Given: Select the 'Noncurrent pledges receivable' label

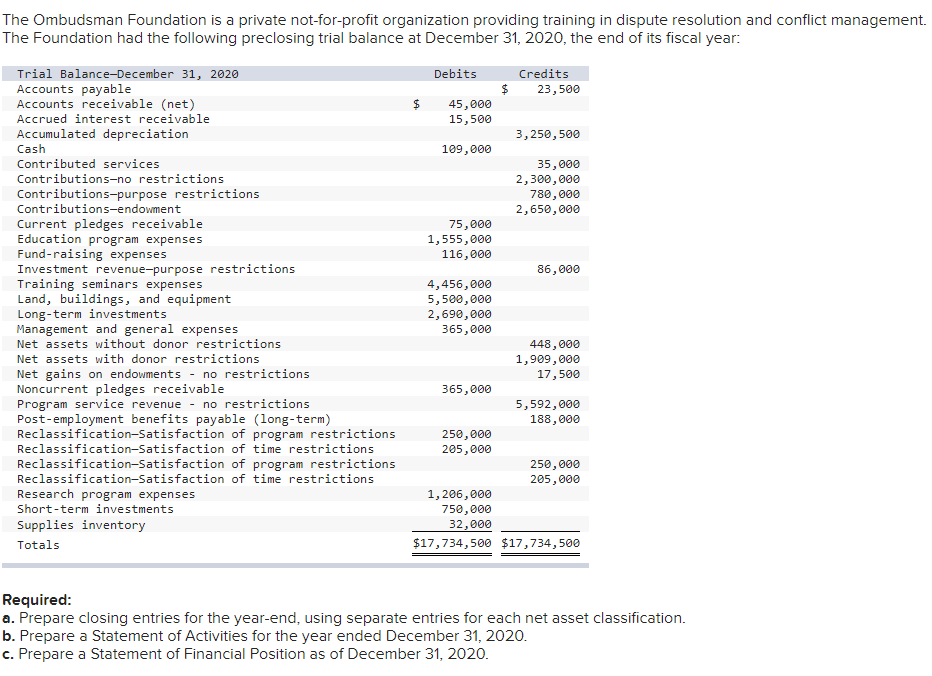Looking at the screenshot, I should [x=120, y=389].
